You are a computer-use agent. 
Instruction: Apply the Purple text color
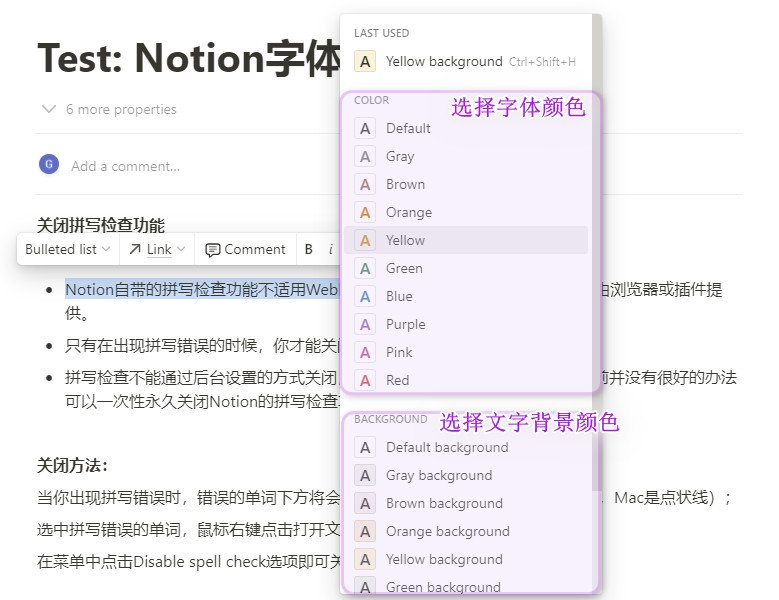click(x=466, y=324)
